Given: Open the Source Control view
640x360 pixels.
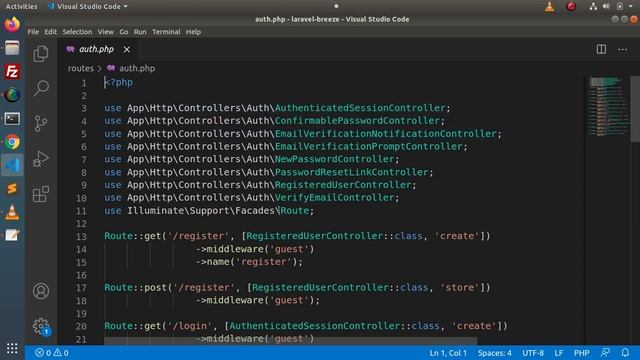Looking at the screenshot, I should point(41,123).
